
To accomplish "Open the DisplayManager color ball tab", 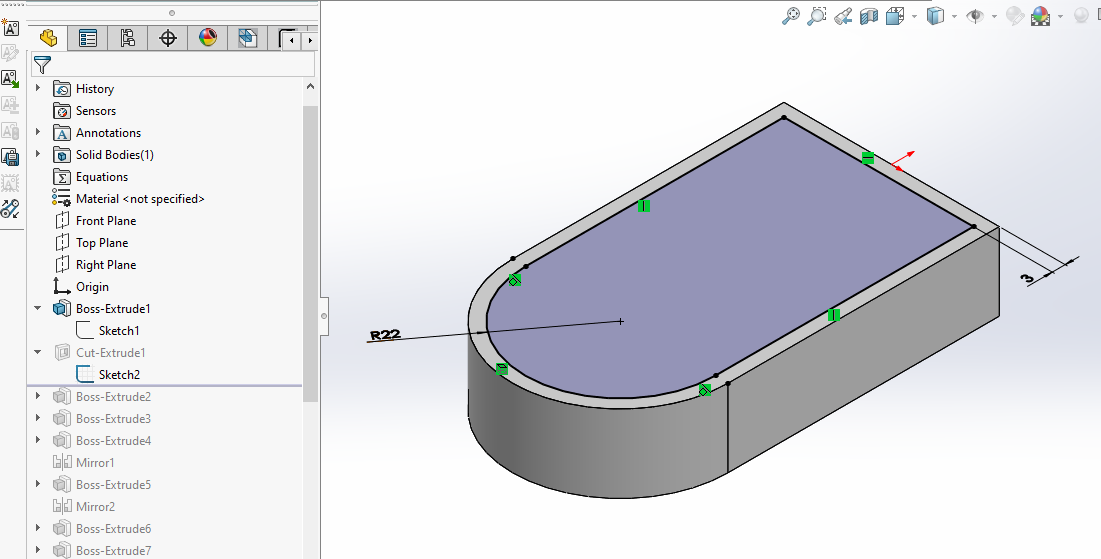I will [x=208, y=39].
